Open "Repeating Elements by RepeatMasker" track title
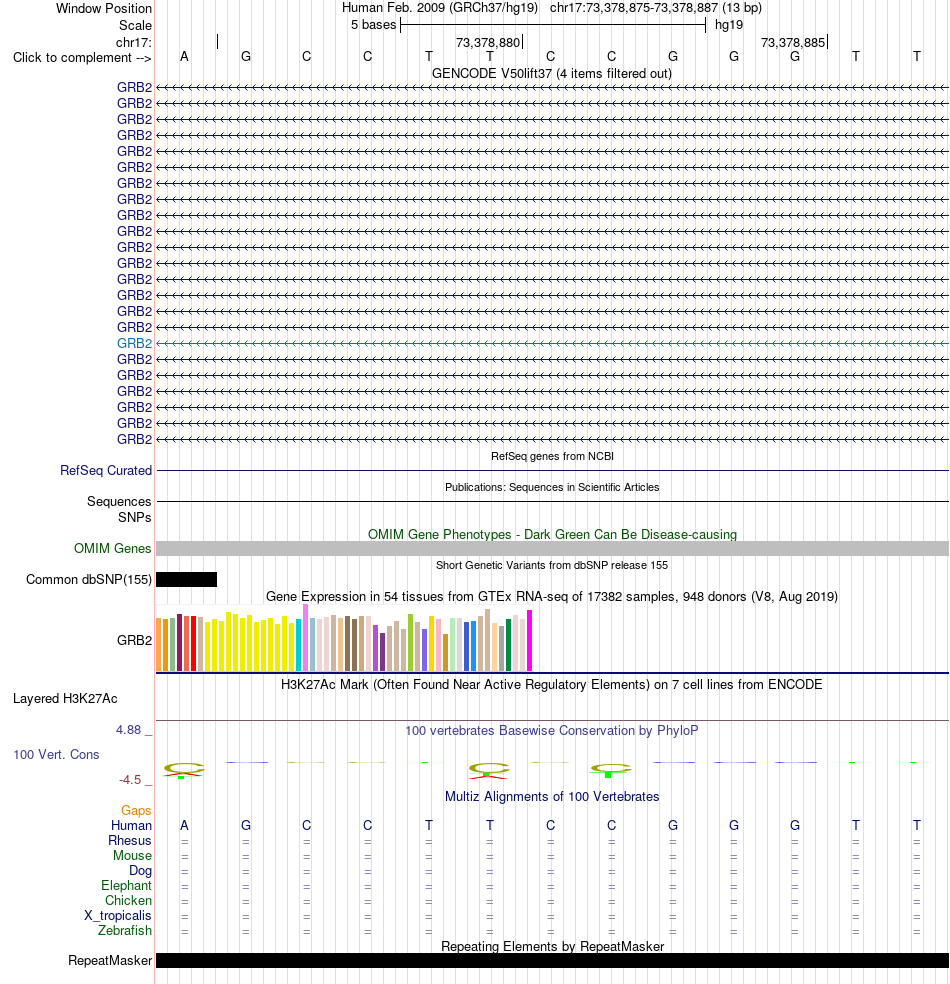Viewport: 950px width, 984px height. [x=552, y=946]
